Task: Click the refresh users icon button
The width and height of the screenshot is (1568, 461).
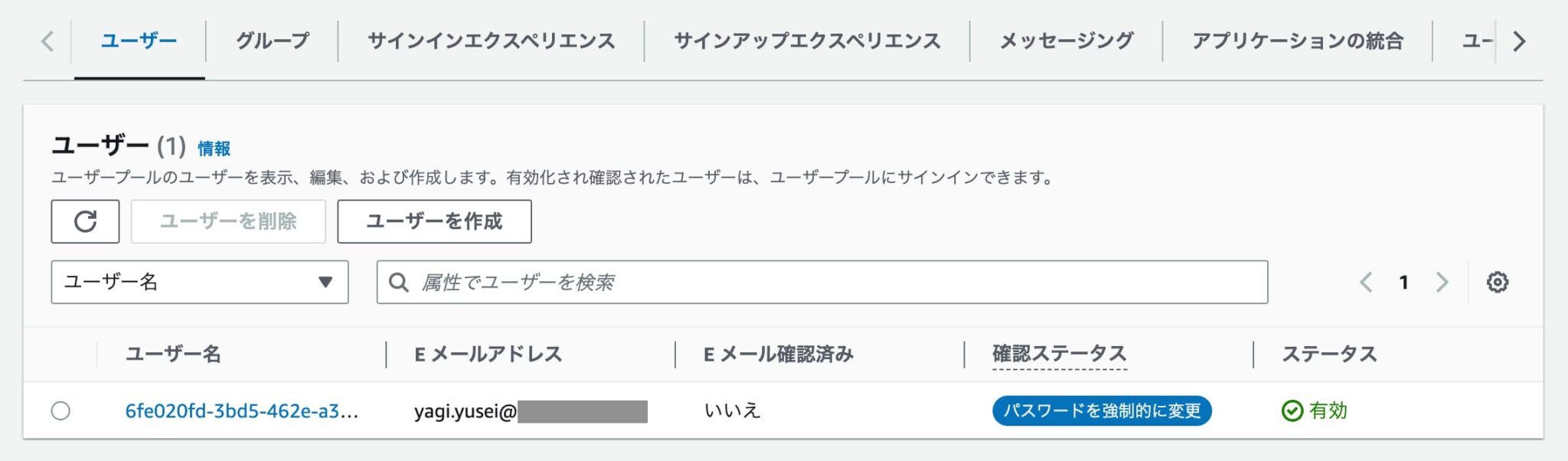Action: point(85,221)
